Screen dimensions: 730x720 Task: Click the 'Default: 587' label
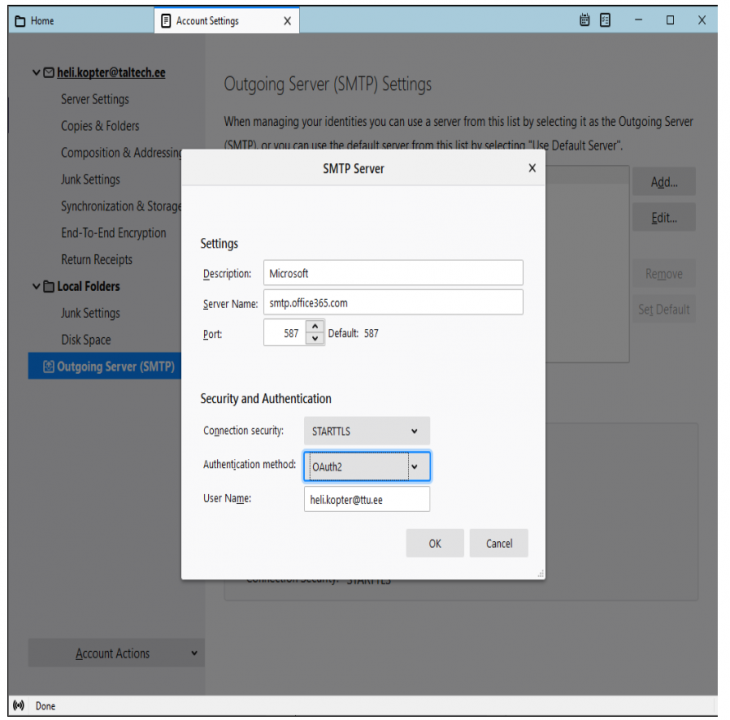[x=353, y=333]
